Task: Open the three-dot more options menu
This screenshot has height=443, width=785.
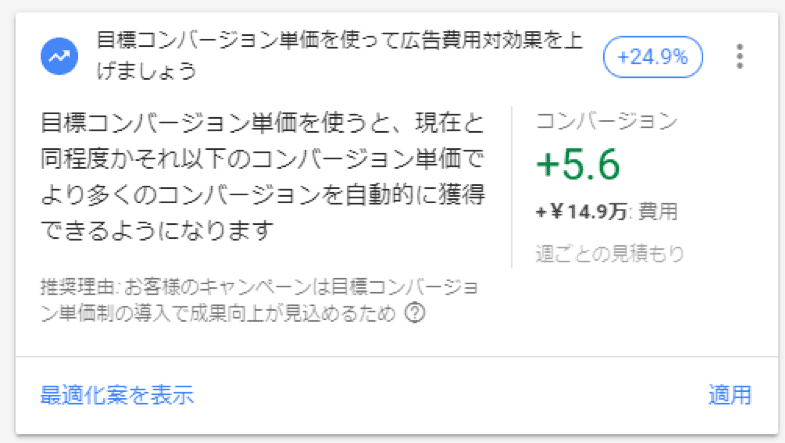Action: pyautogui.click(x=740, y=57)
